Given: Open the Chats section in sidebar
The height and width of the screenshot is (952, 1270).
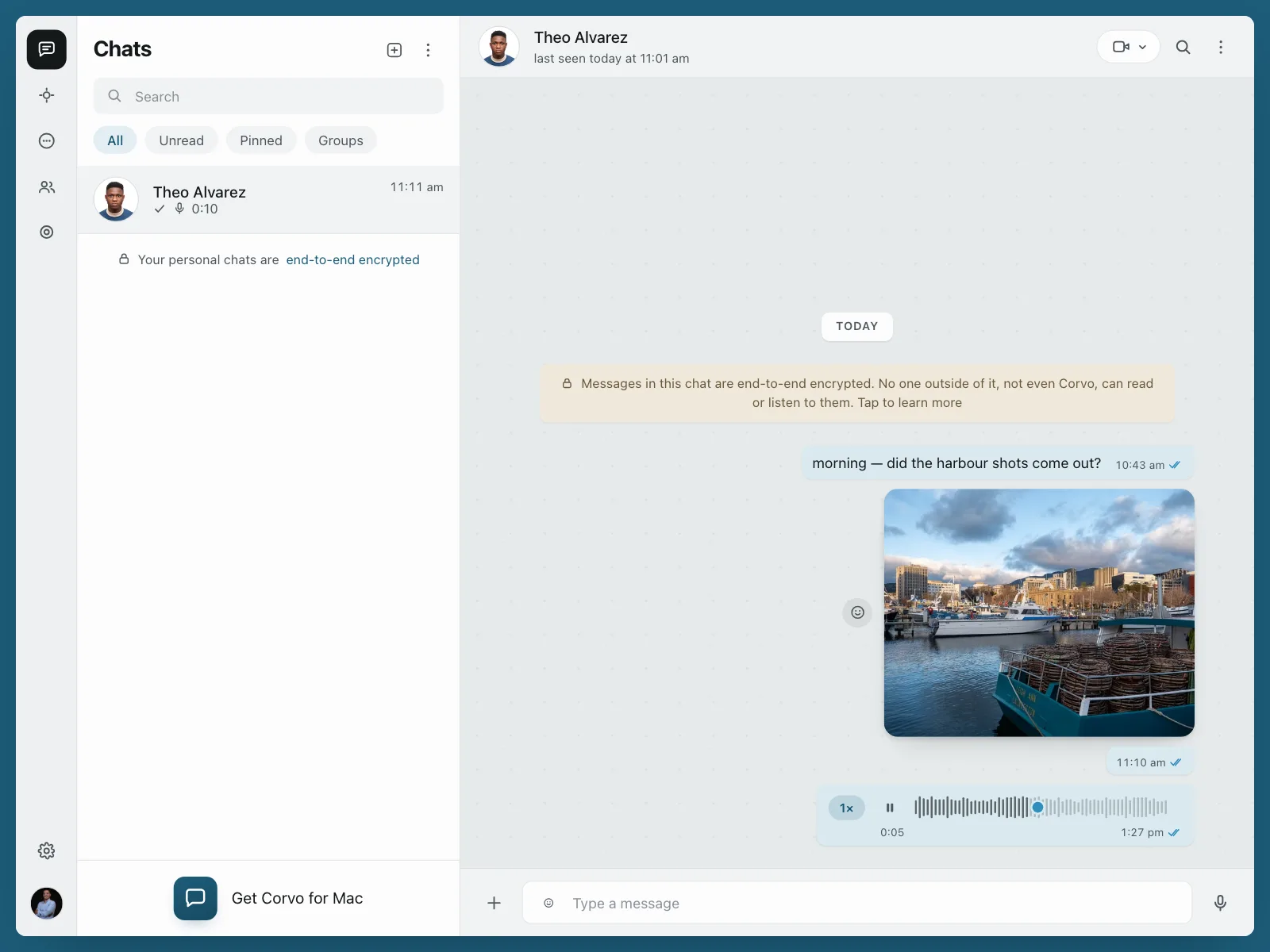Looking at the screenshot, I should tap(47, 49).
